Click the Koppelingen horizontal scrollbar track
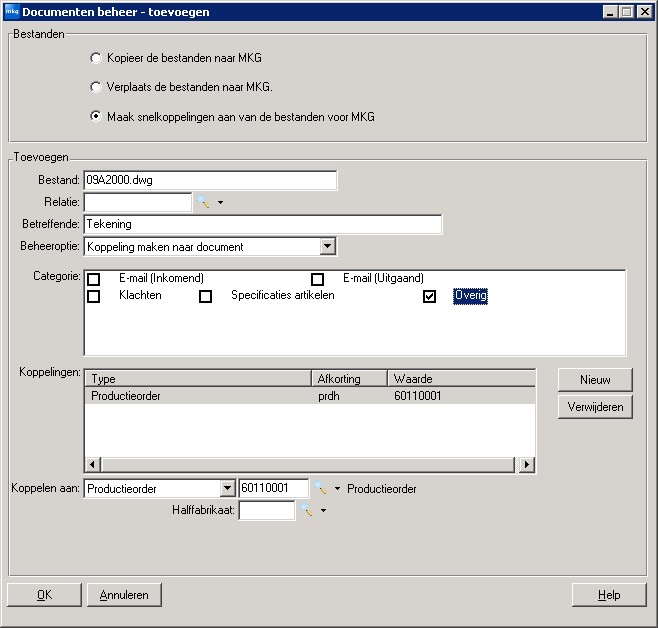Image resolution: width=658 pixels, height=628 pixels. click(x=310, y=465)
